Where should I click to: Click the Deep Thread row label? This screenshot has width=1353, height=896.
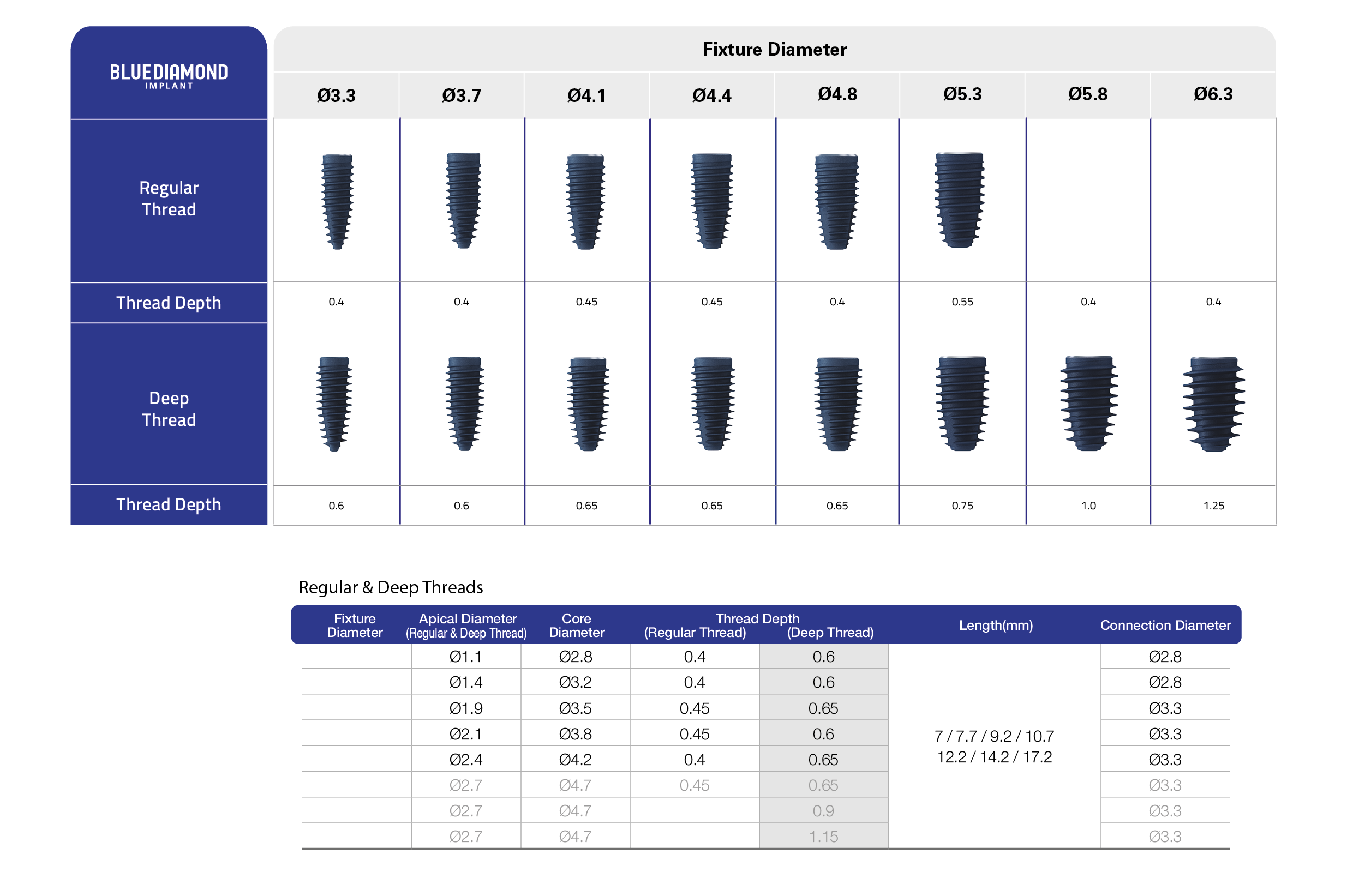[x=169, y=408]
